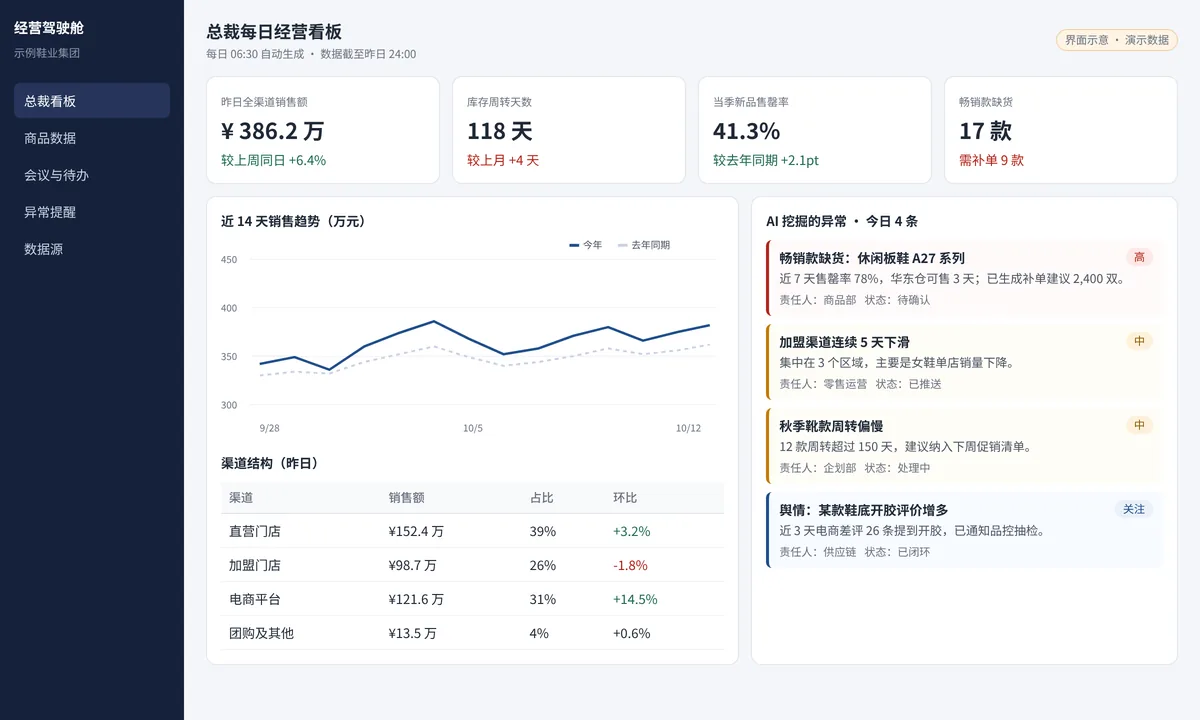Open the 舆情：某款鞋底开胶评价增多 alert

click(965, 530)
